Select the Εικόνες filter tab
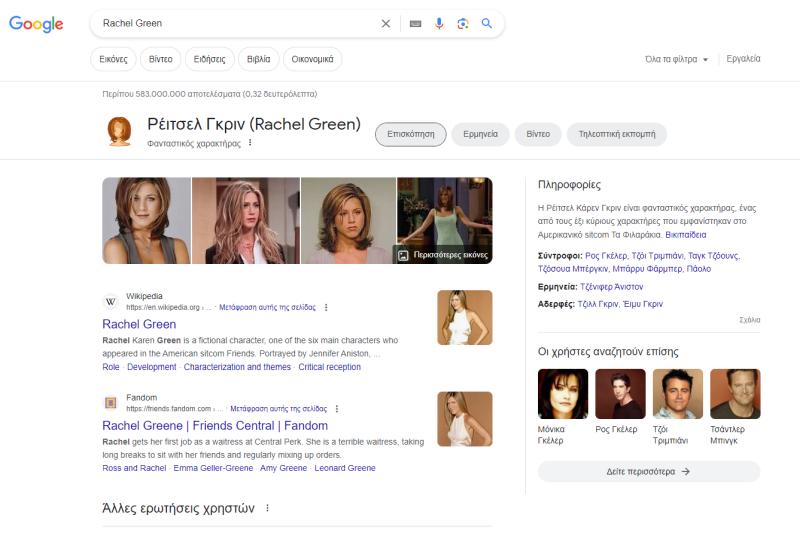 [113, 59]
